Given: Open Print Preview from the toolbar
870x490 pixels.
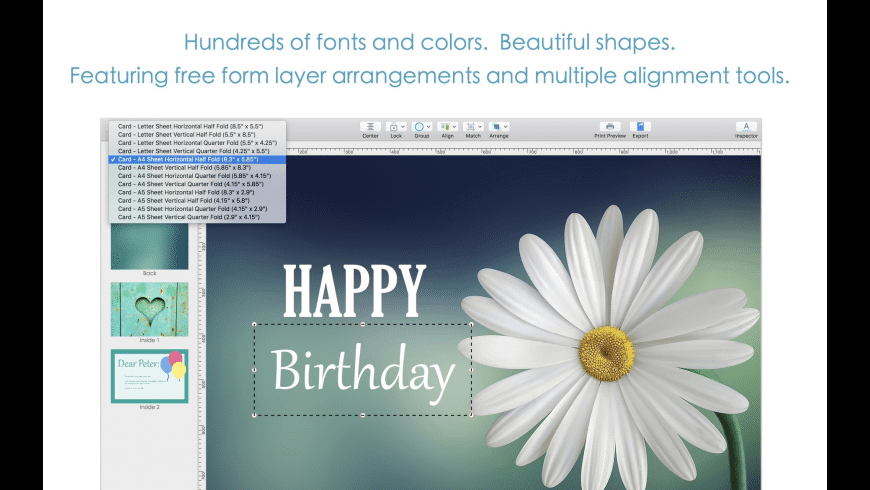Looking at the screenshot, I should [x=610, y=127].
